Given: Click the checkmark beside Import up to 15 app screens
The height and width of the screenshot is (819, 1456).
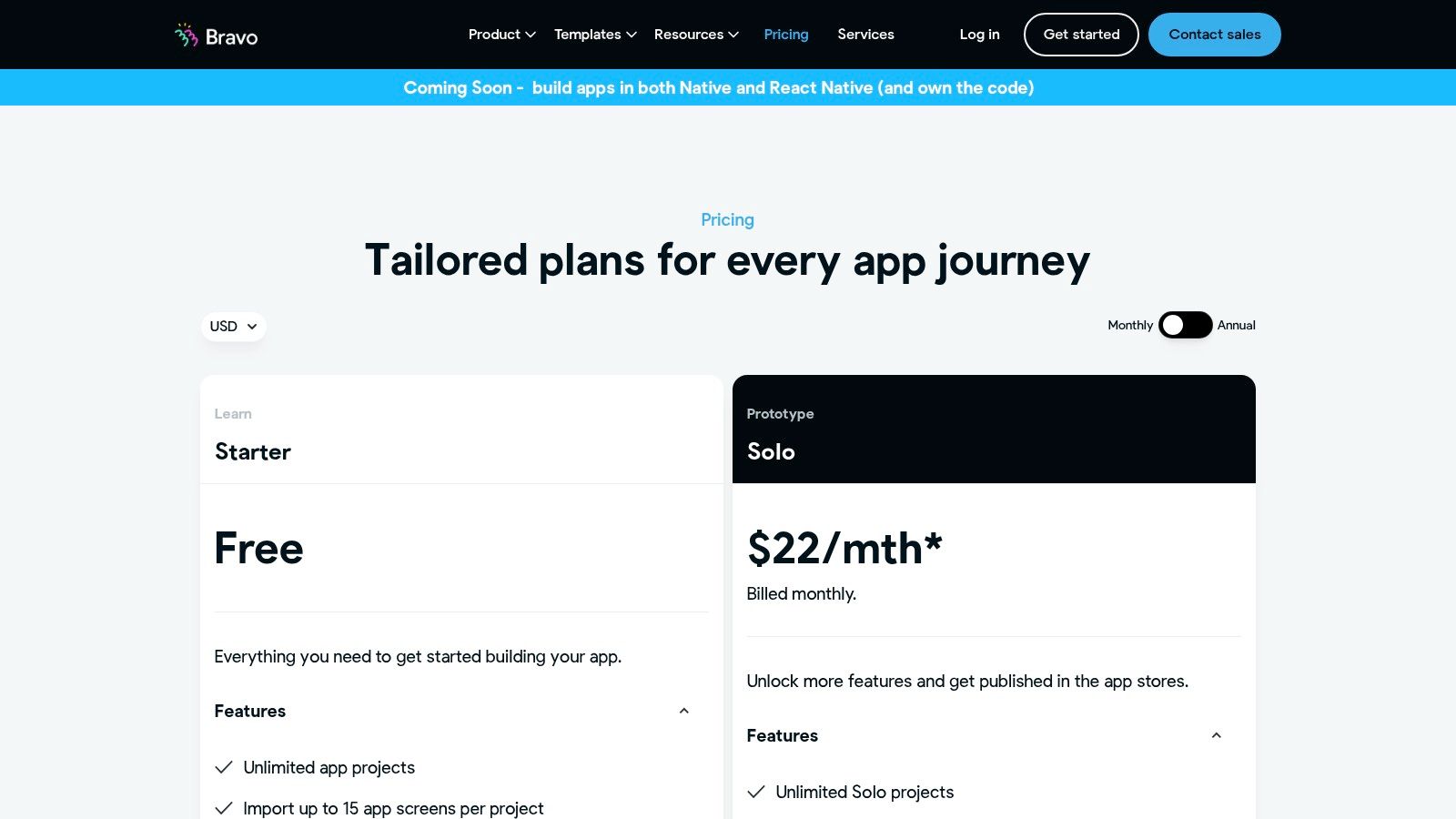Looking at the screenshot, I should click(224, 807).
